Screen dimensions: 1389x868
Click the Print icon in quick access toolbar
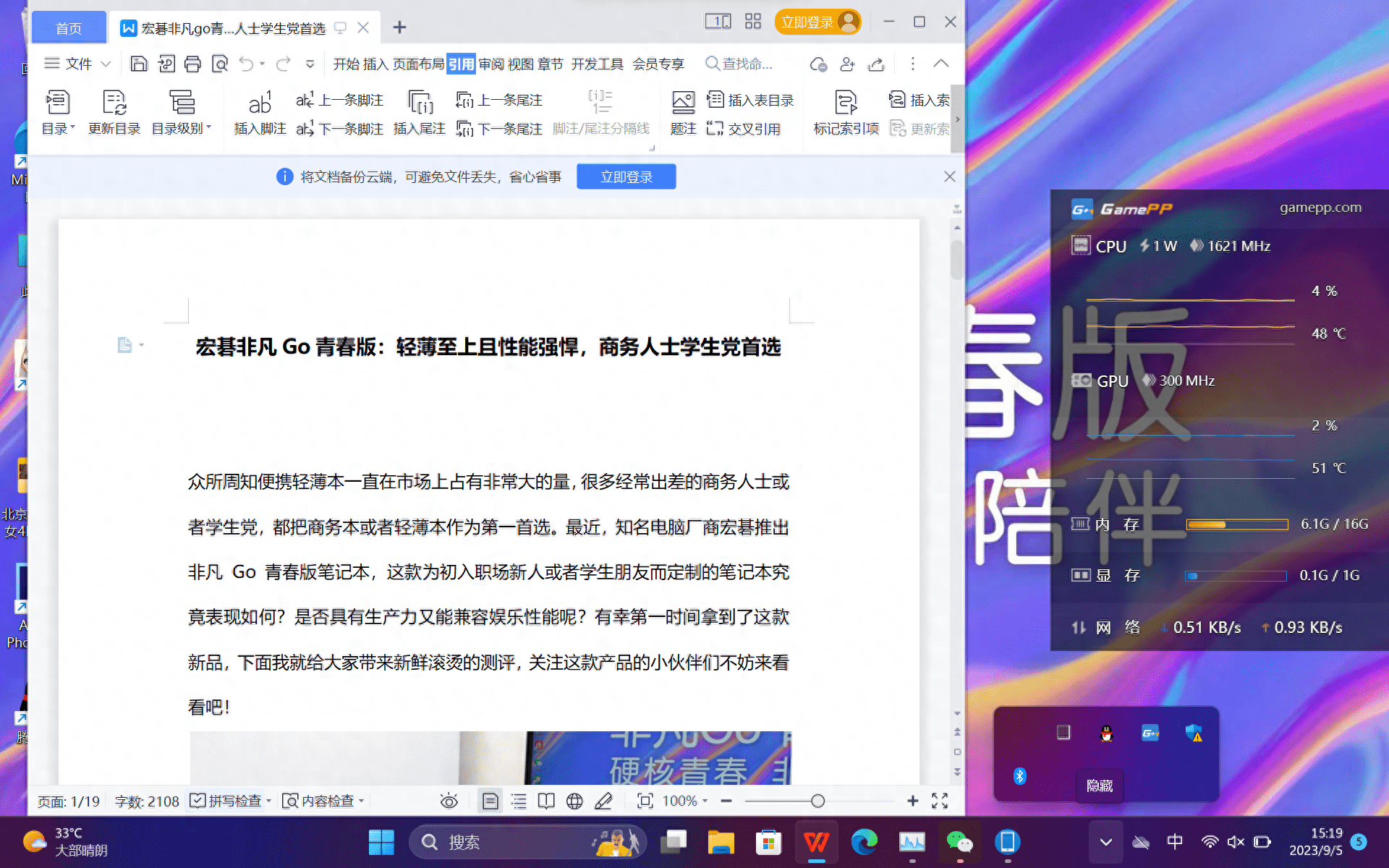[192, 64]
